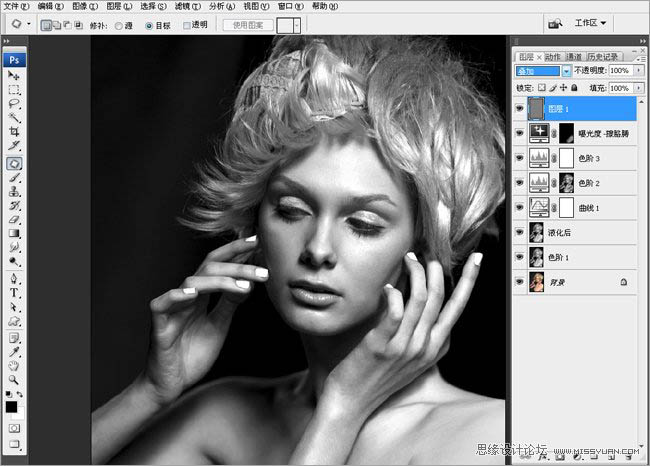Screen dimensions: 650x466
Task: Select the Hand tool
Action: tap(15, 366)
